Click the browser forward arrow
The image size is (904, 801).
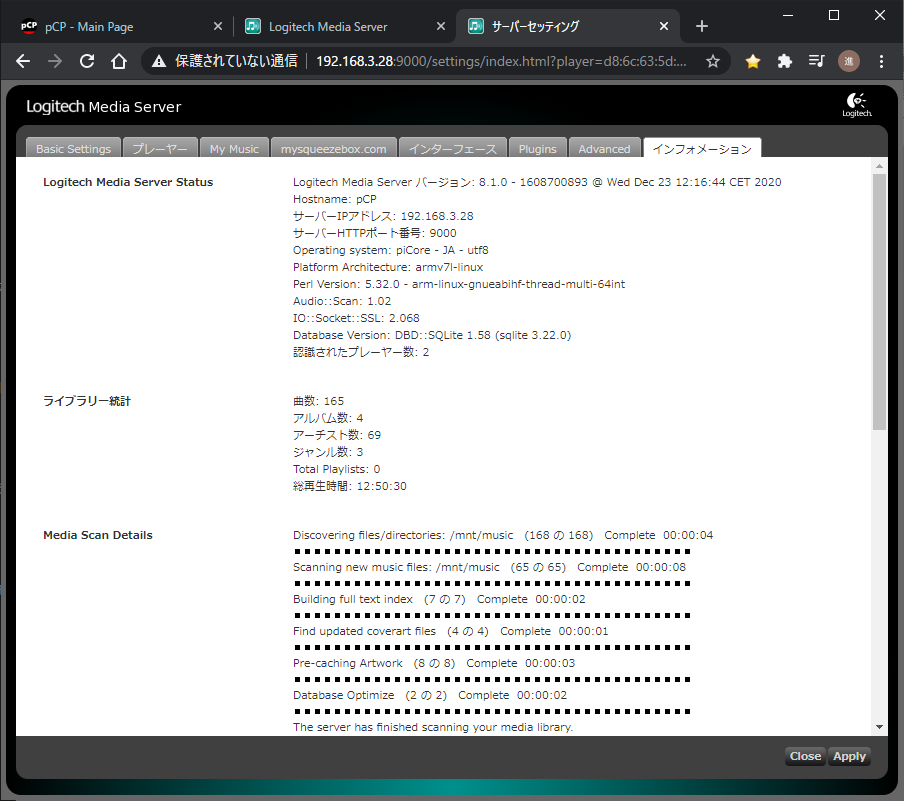point(55,61)
